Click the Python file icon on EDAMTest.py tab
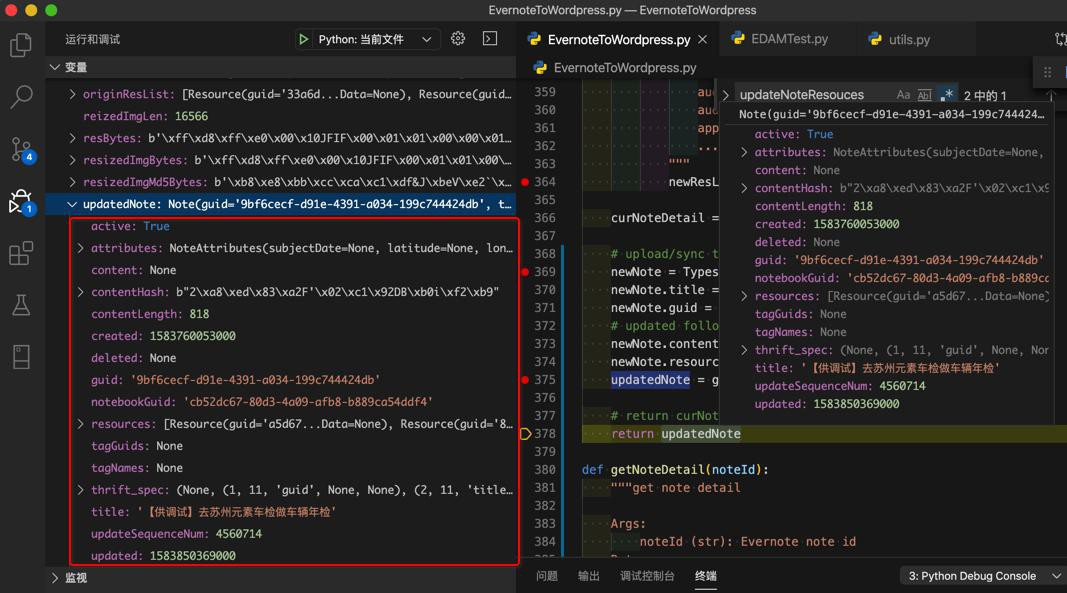The height and width of the screenshot is (593, 1067). pyautogui.click(x=738, y=39)
